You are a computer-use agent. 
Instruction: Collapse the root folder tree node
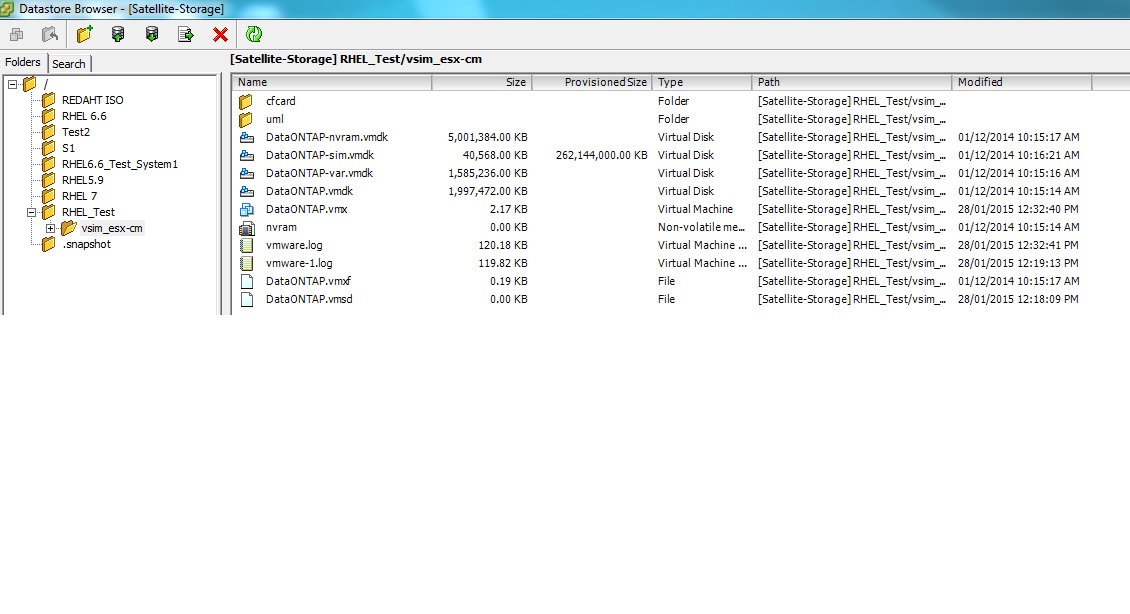pyautogui.click(x=12, y=84)
